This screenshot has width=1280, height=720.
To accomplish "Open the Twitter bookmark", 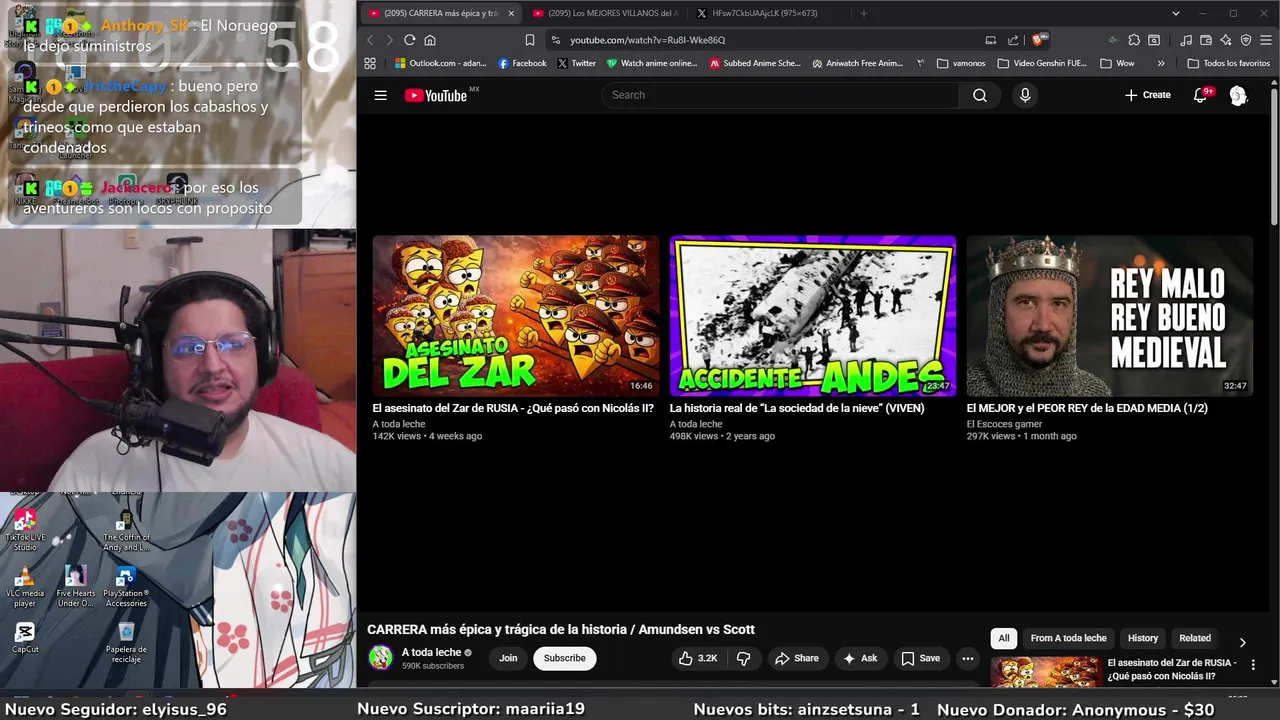I will [x=576, y=63].
